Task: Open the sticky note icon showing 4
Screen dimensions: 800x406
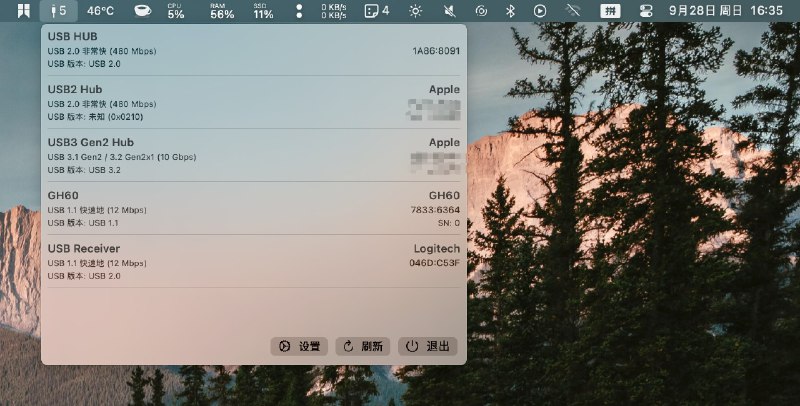Action: pos(376,11)
